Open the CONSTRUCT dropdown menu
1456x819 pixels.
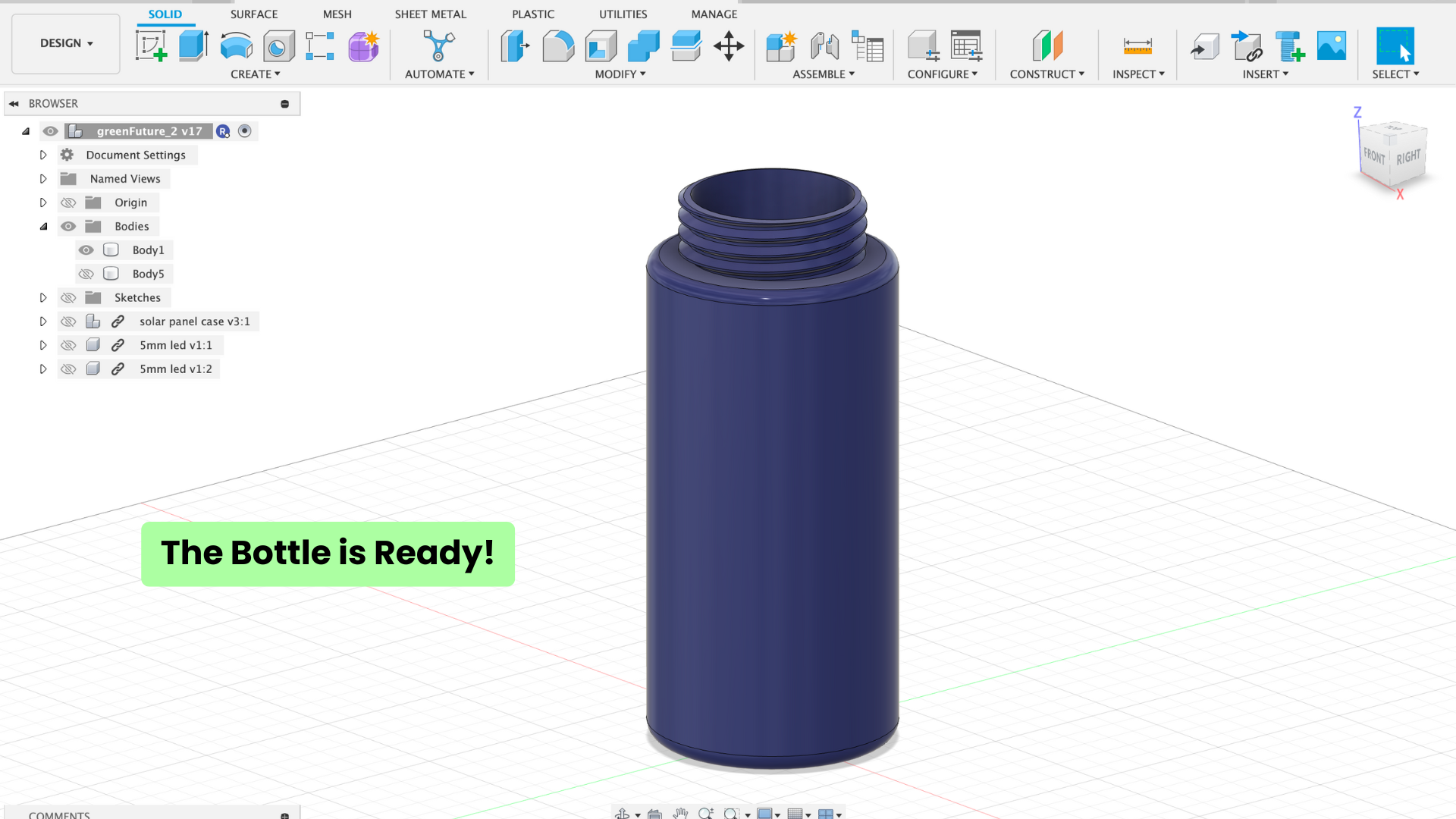pyautogui.click(x=1047, y=74)
